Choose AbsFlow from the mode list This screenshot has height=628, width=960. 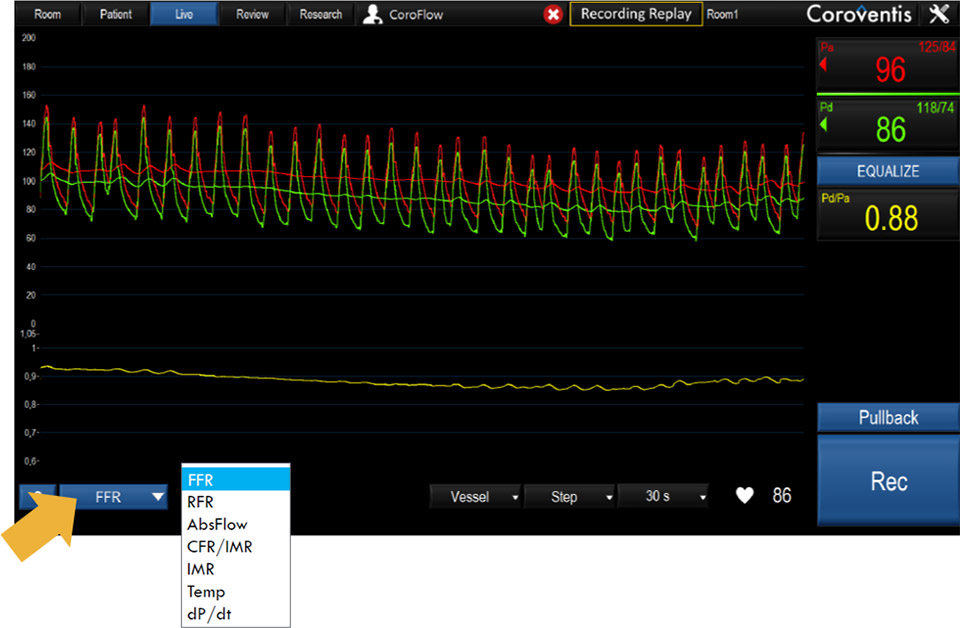[236, 525]
